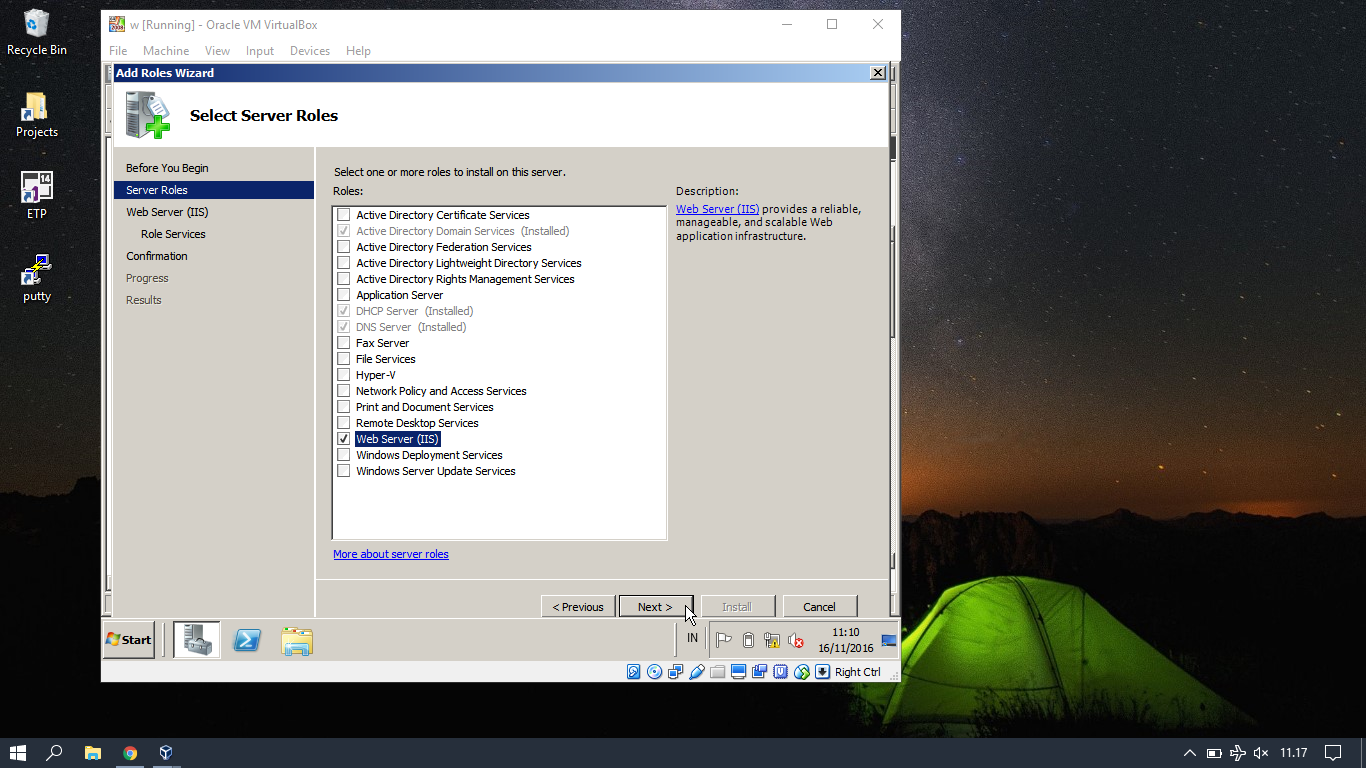Open the guest Action Center flag icon
The height and width of the screenshot is (768, 1366).
point(724,641)
